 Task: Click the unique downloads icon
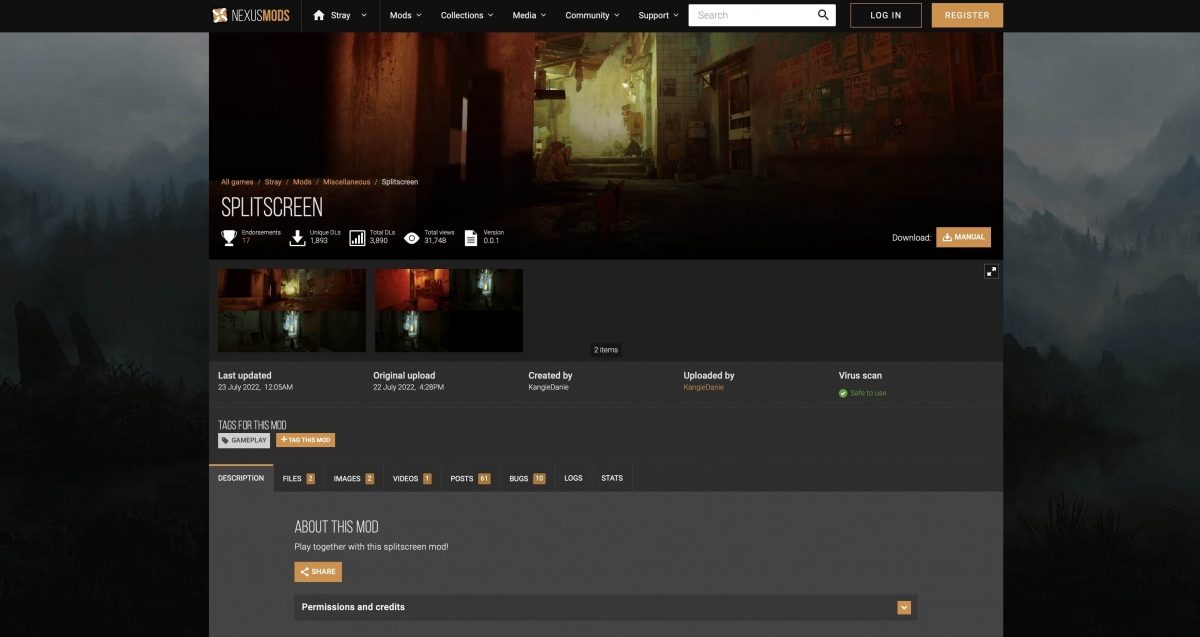[x=297, y=237]
